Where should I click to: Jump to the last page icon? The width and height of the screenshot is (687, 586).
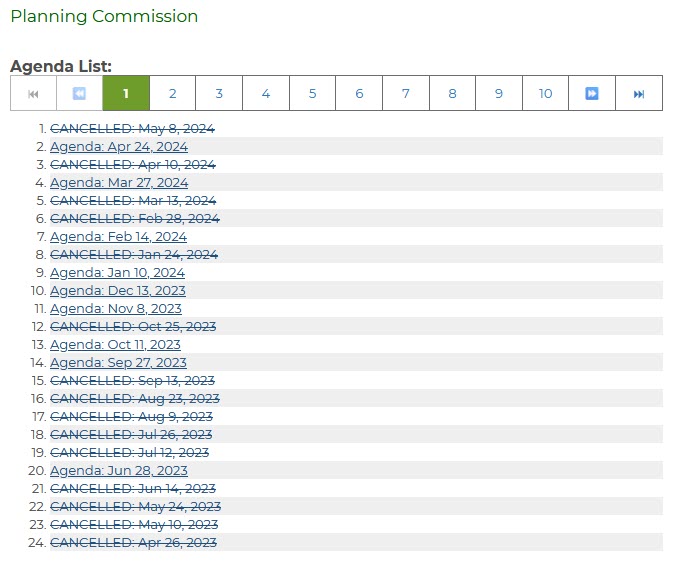[x=639, y=93]
